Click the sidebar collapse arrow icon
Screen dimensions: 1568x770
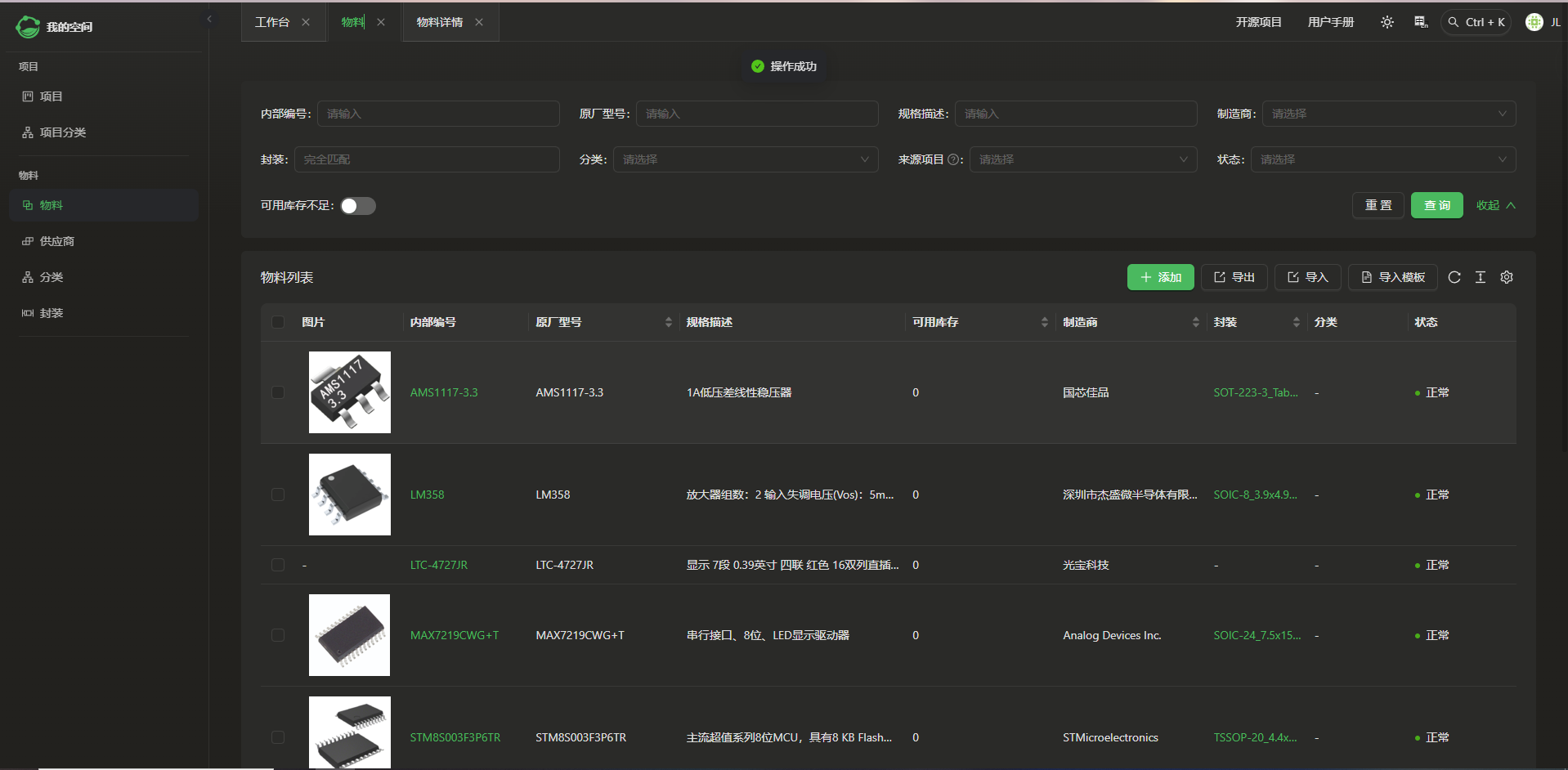[209, 19]
